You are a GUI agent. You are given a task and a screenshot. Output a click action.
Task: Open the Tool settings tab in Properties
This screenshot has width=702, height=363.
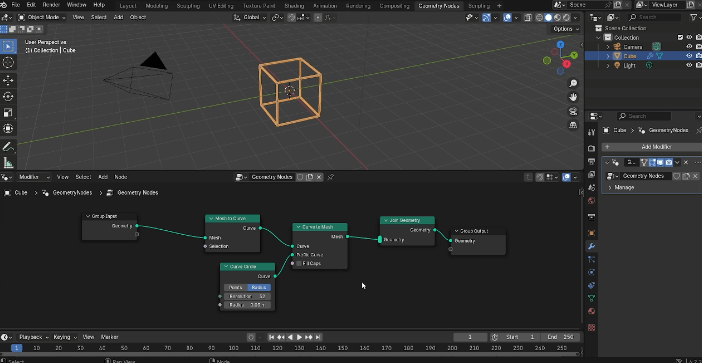pyautogui.click(x=591, y=132)
